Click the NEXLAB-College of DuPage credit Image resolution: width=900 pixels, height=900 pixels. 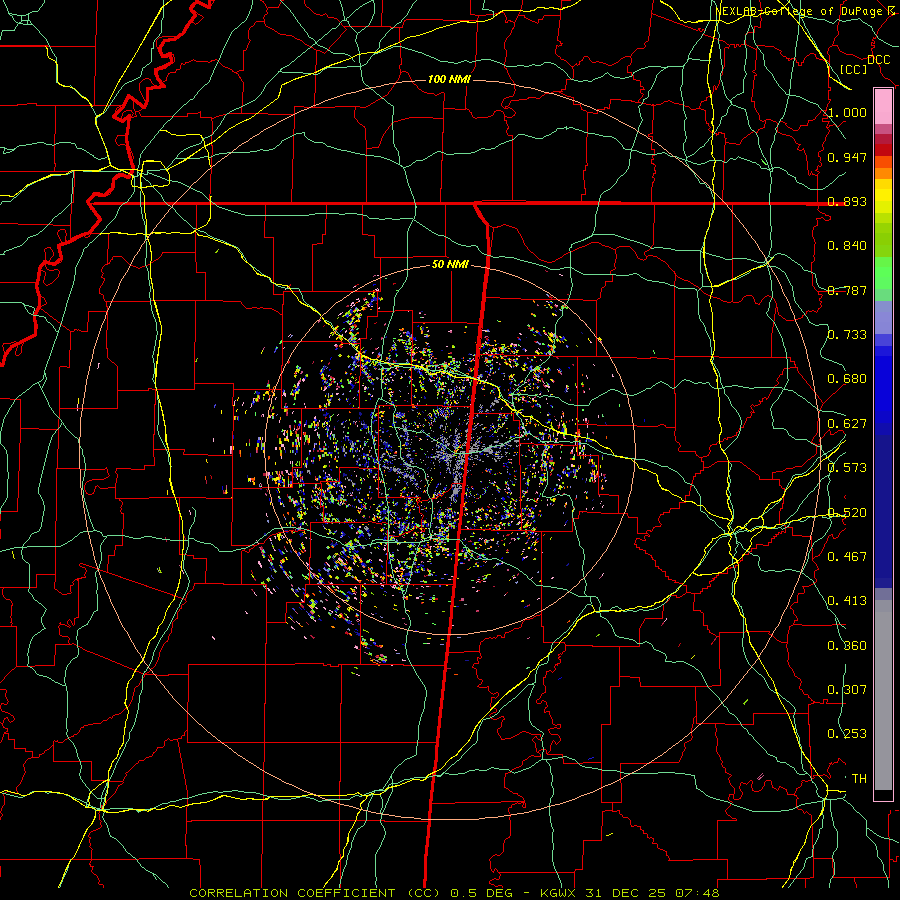click(x=799, y=11)
